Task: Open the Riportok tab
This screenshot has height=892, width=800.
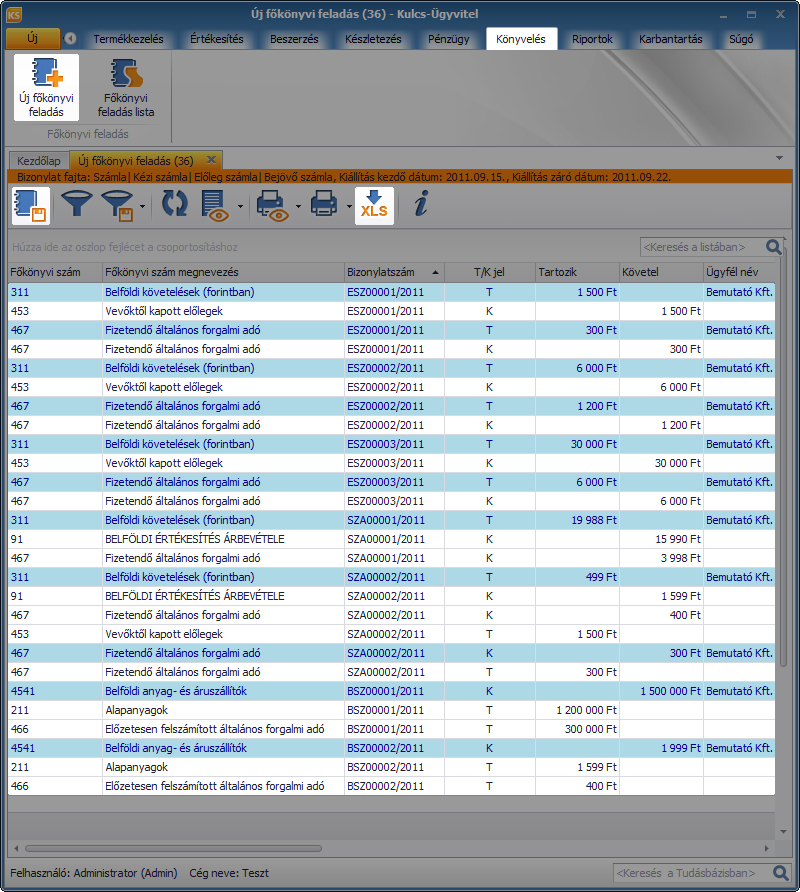Action: click(x=592, y=39)
